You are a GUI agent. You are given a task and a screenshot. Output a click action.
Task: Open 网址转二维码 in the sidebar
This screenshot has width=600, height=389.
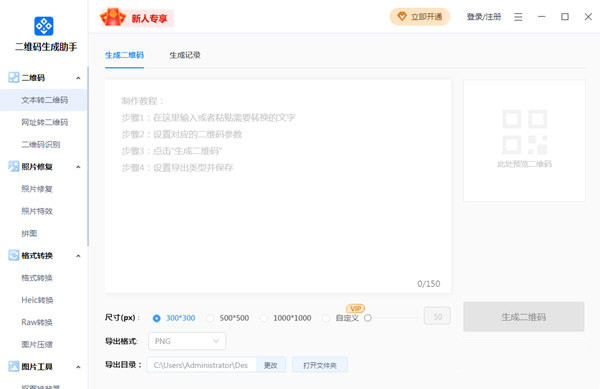tap(45, 122)
